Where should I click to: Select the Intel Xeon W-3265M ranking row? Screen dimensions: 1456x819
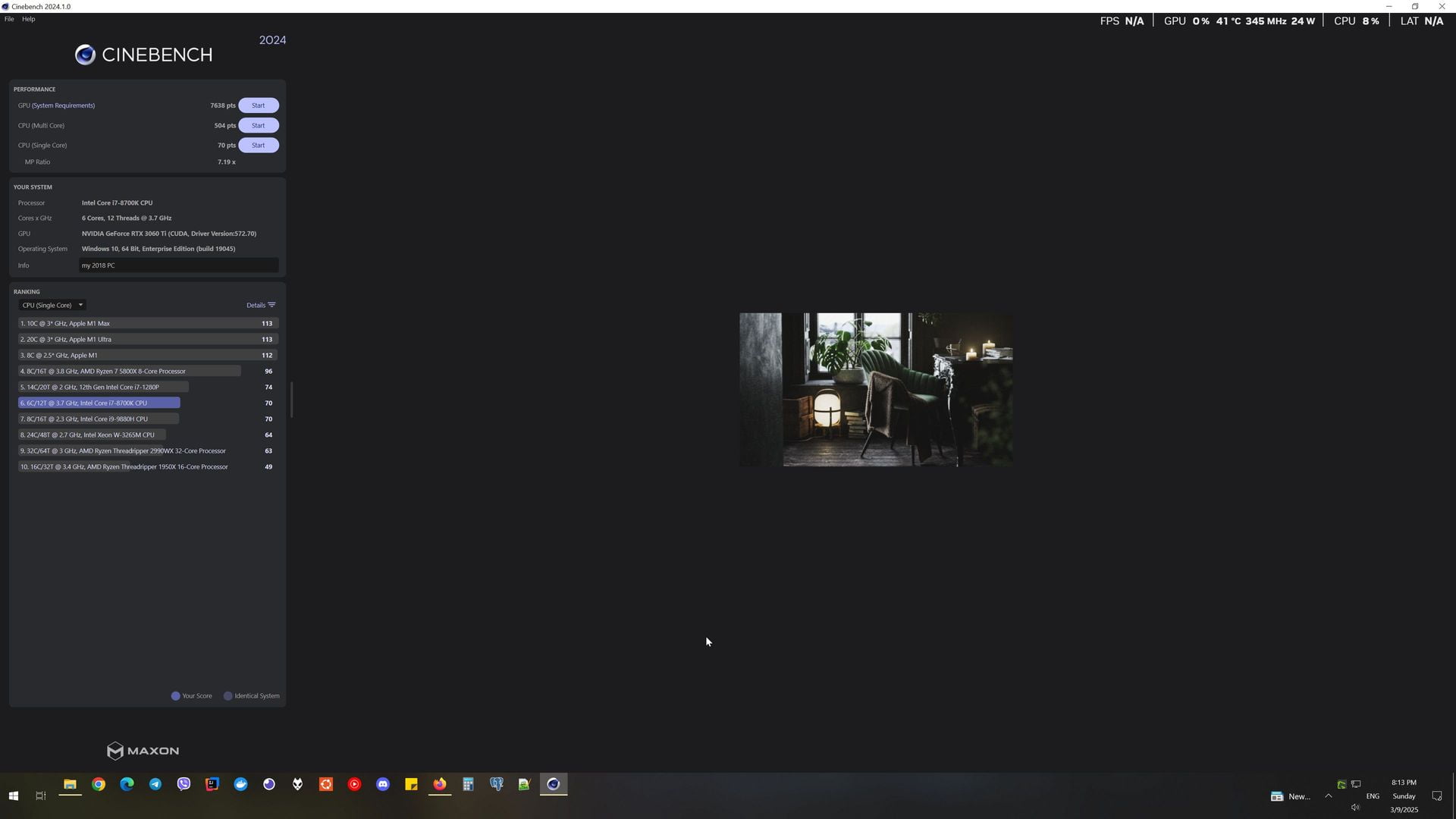[148, 435]
